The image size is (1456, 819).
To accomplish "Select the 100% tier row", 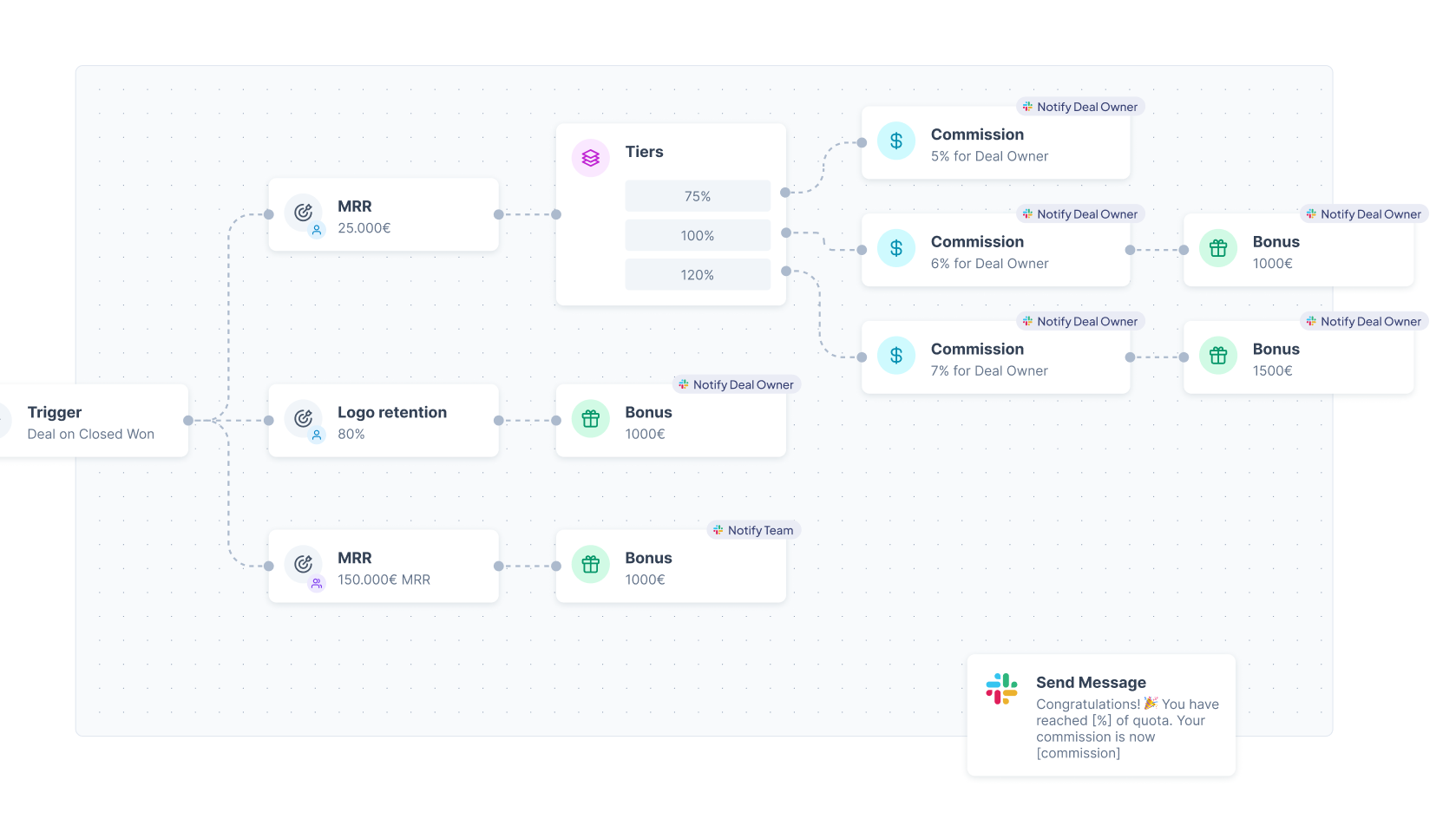I will (698, 235).
